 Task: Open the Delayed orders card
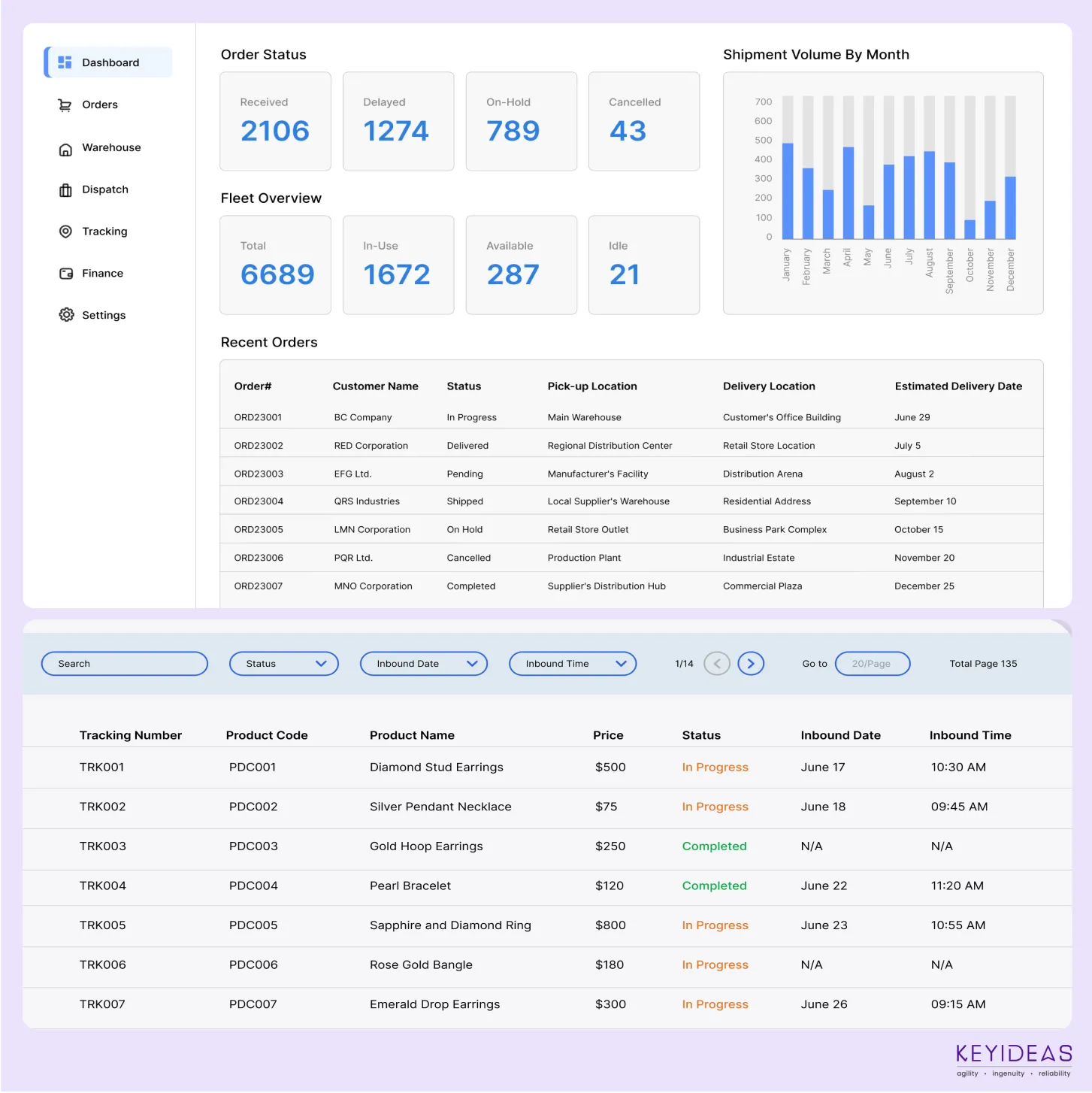coord(398,121)
